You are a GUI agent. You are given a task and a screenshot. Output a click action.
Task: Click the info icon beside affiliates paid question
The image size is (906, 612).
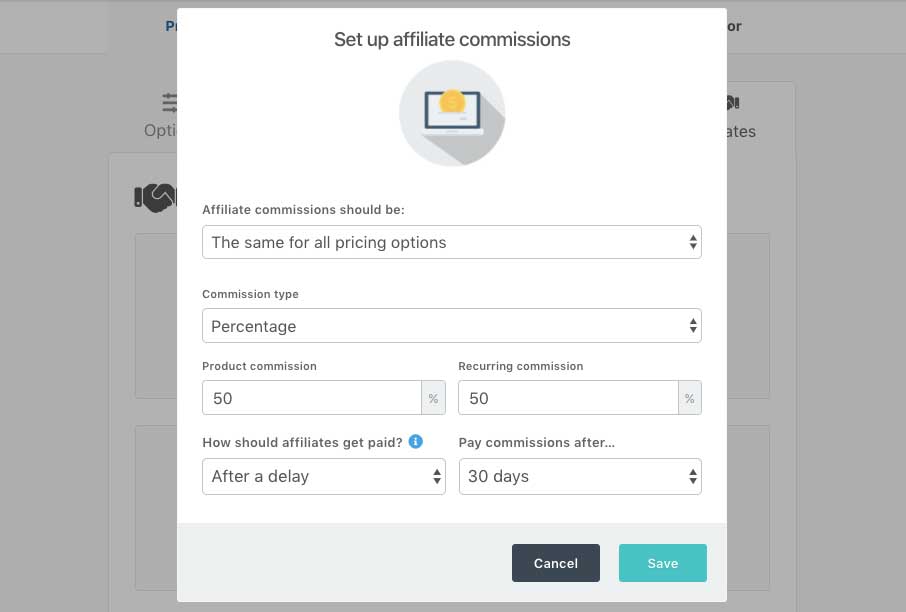point(415,442)
